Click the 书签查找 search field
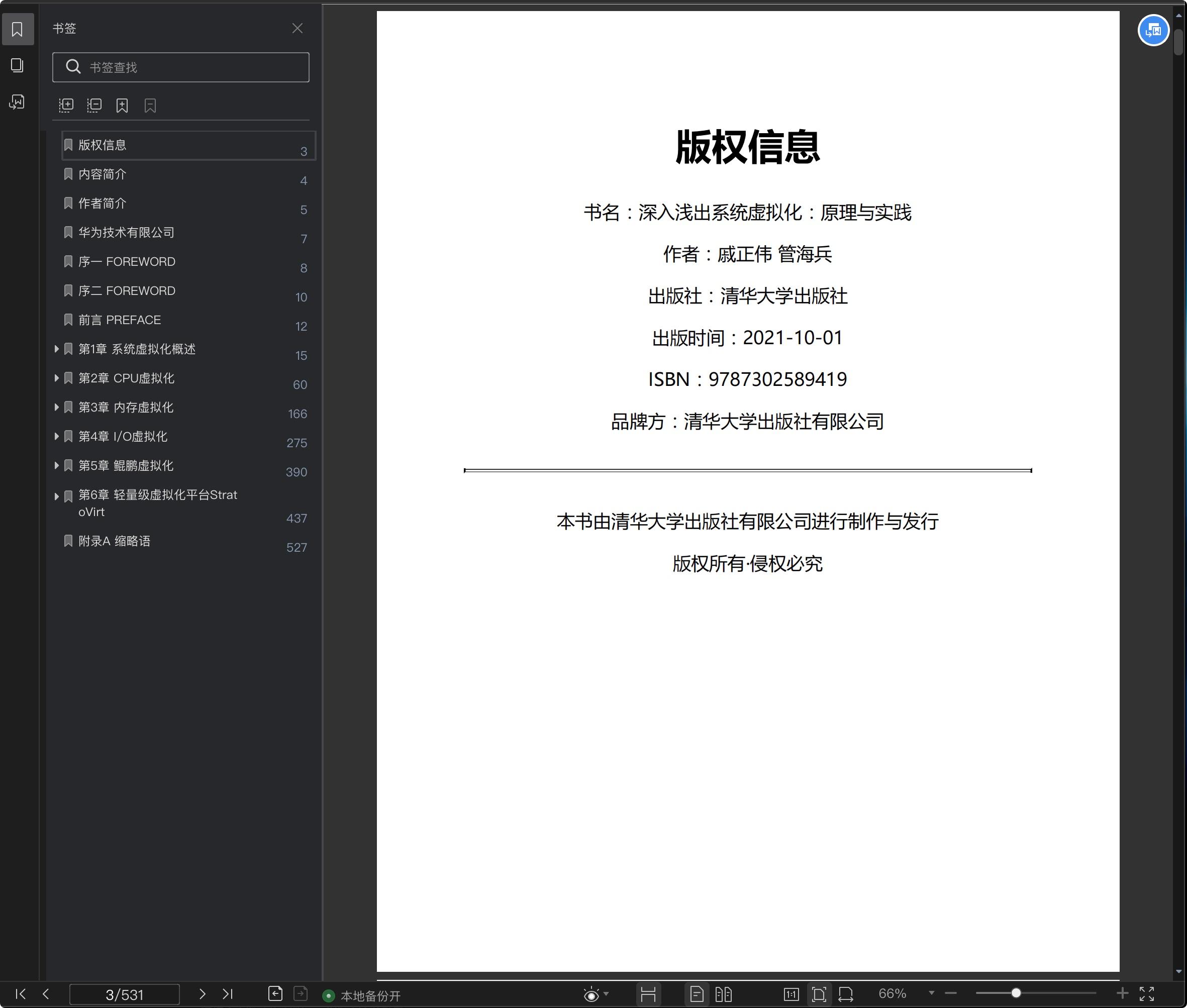This screenshot has width=1187, height=1008. pyautogui.click(x=180, y=67)
